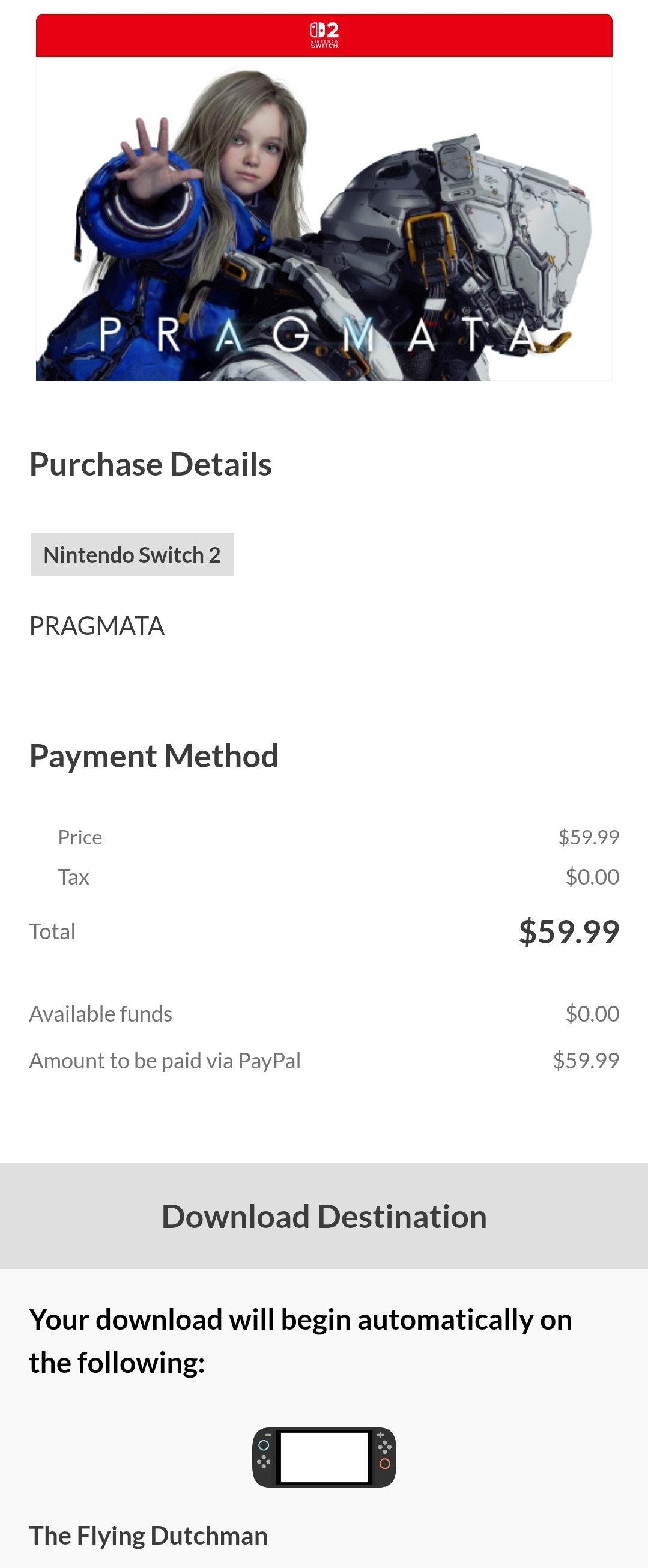Click the Purchase Details heading

(x=150, y=464)
